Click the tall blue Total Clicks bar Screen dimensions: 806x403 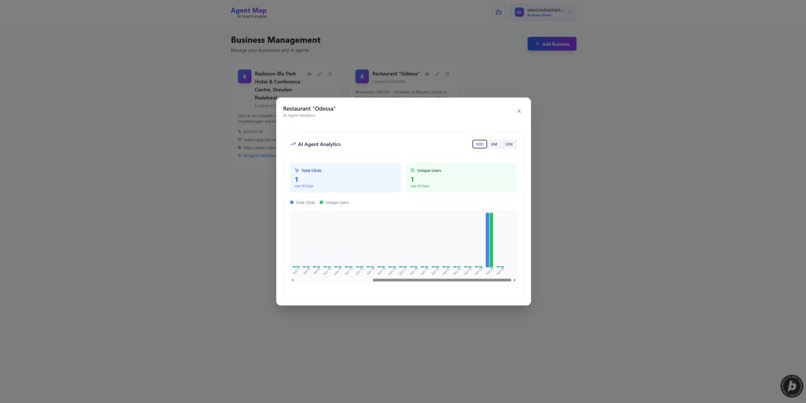point(487,240)
